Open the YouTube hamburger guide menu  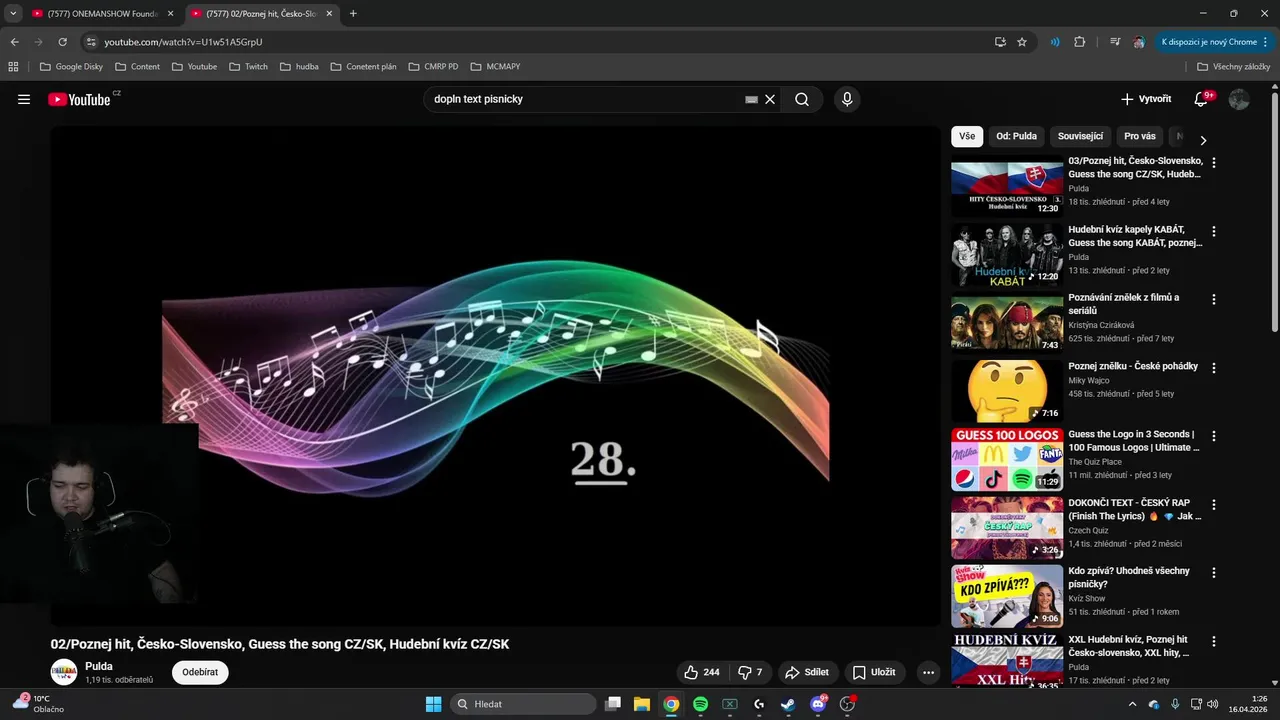24,99
